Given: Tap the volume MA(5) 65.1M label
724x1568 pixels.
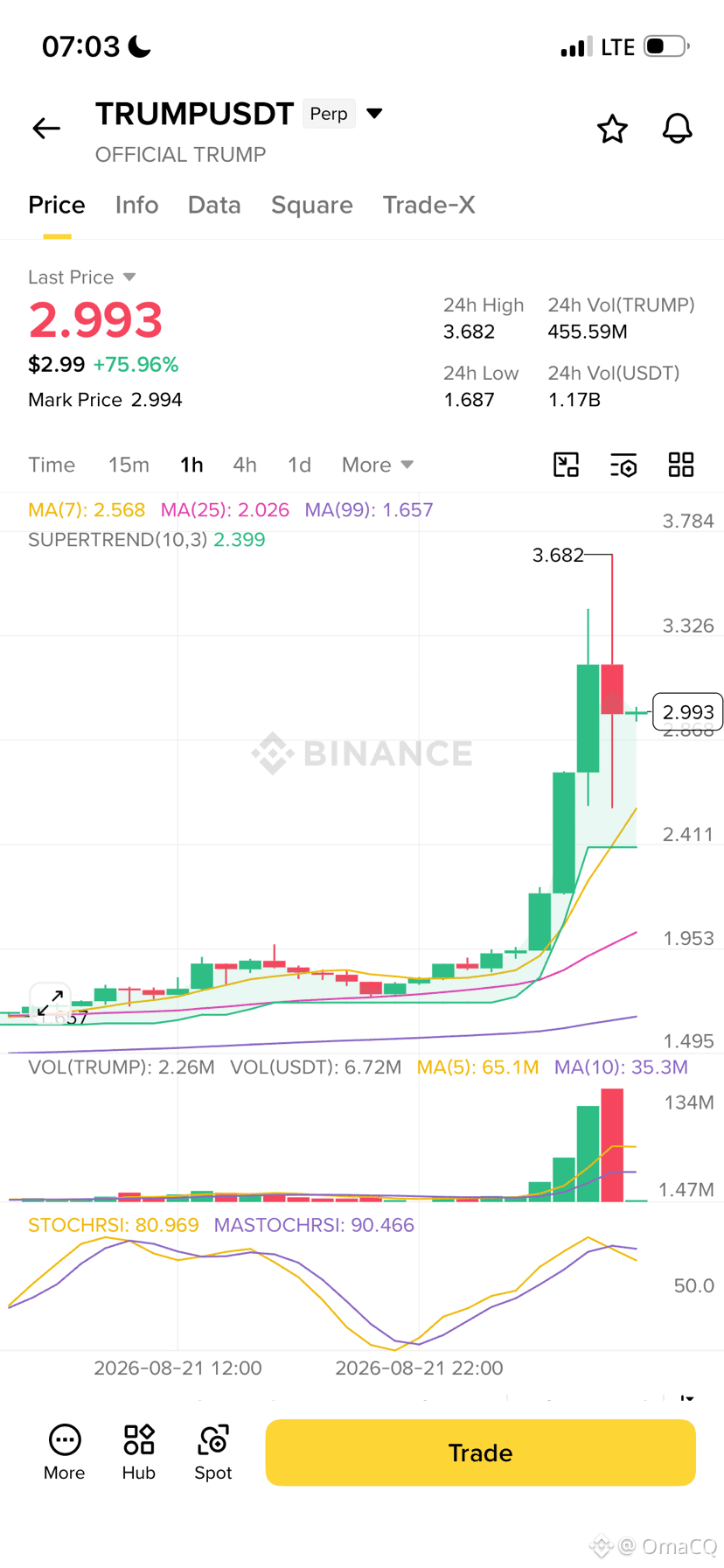Looking at the screenshot, I should [477, 1067].
